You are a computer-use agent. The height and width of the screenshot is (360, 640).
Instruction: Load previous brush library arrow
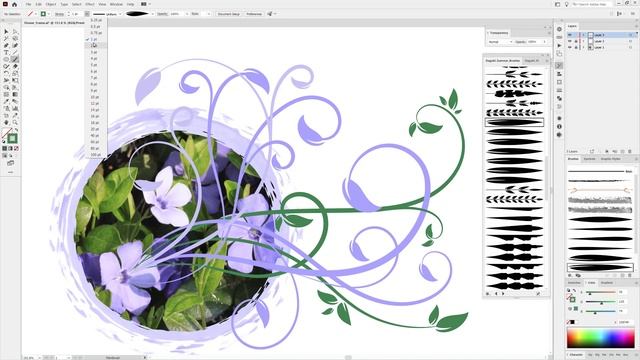point(496,293)
